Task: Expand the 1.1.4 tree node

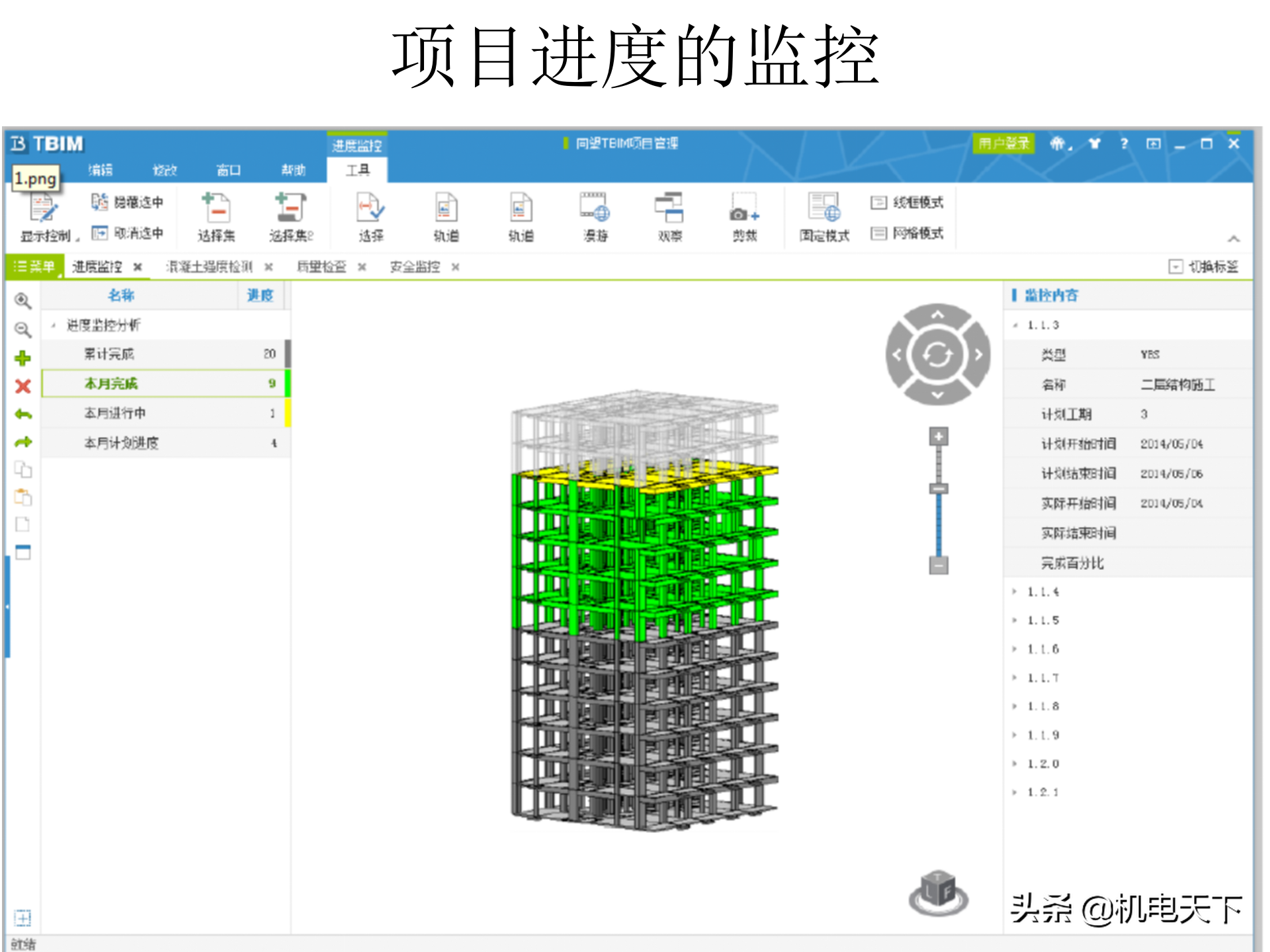Action: [x=1015, y=592]
